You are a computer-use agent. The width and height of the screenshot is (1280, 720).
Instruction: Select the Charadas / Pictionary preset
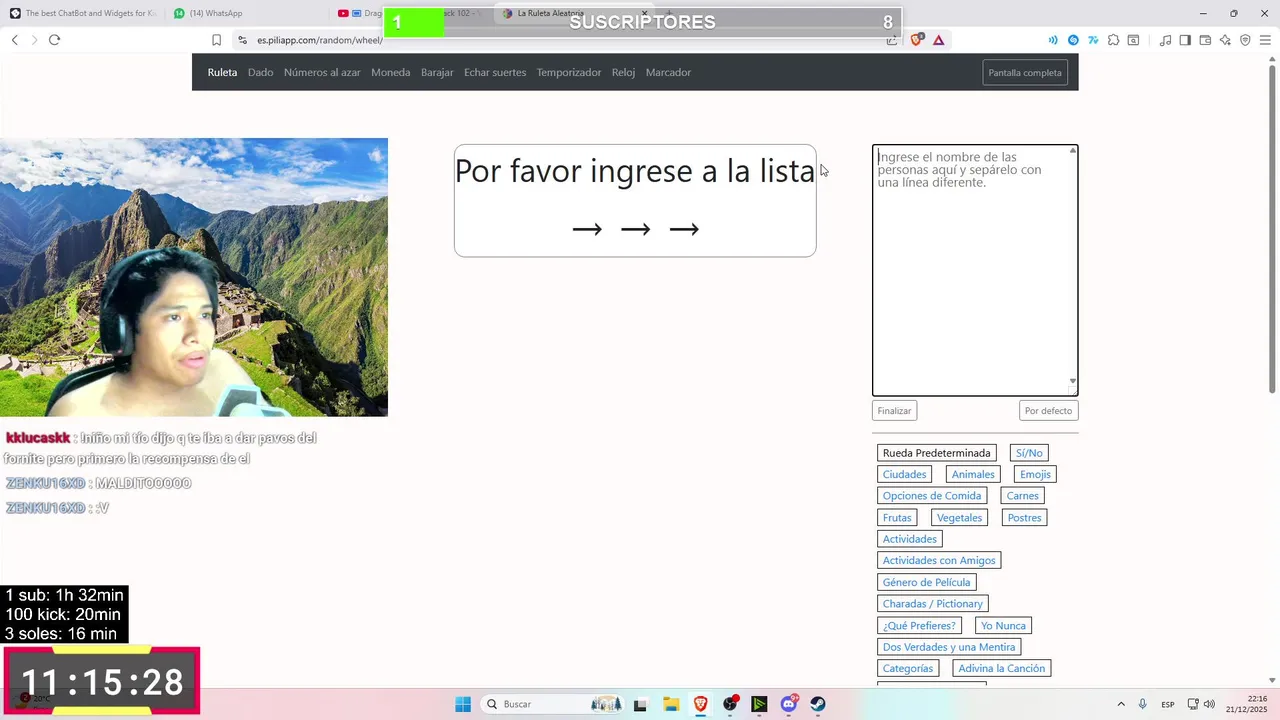[x=933, y=604]
